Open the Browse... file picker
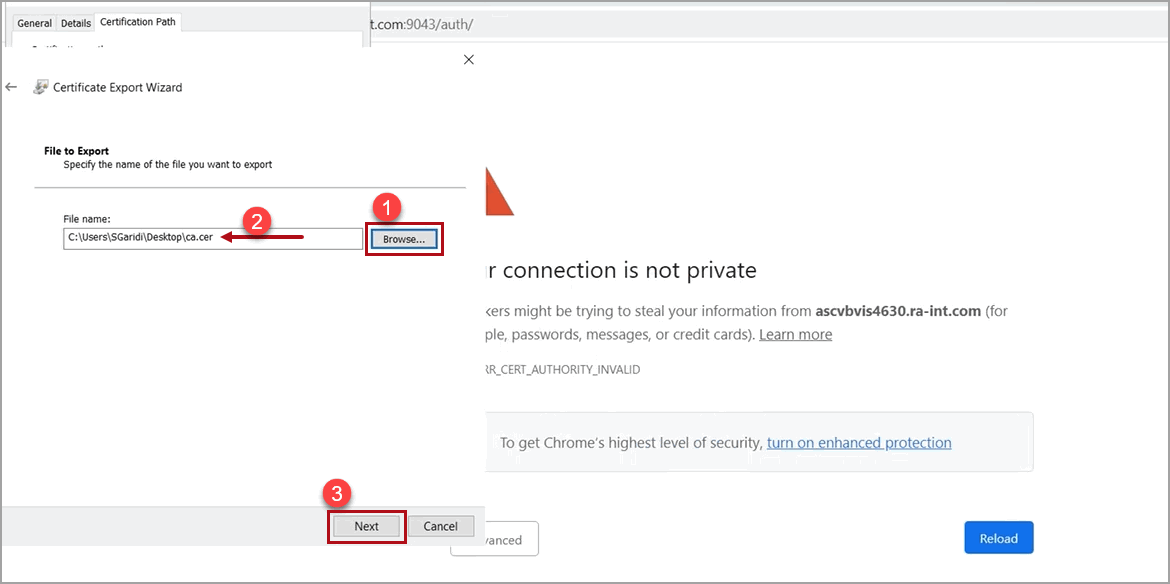Screen dimensions: 1170x584 tap(404, 239)
